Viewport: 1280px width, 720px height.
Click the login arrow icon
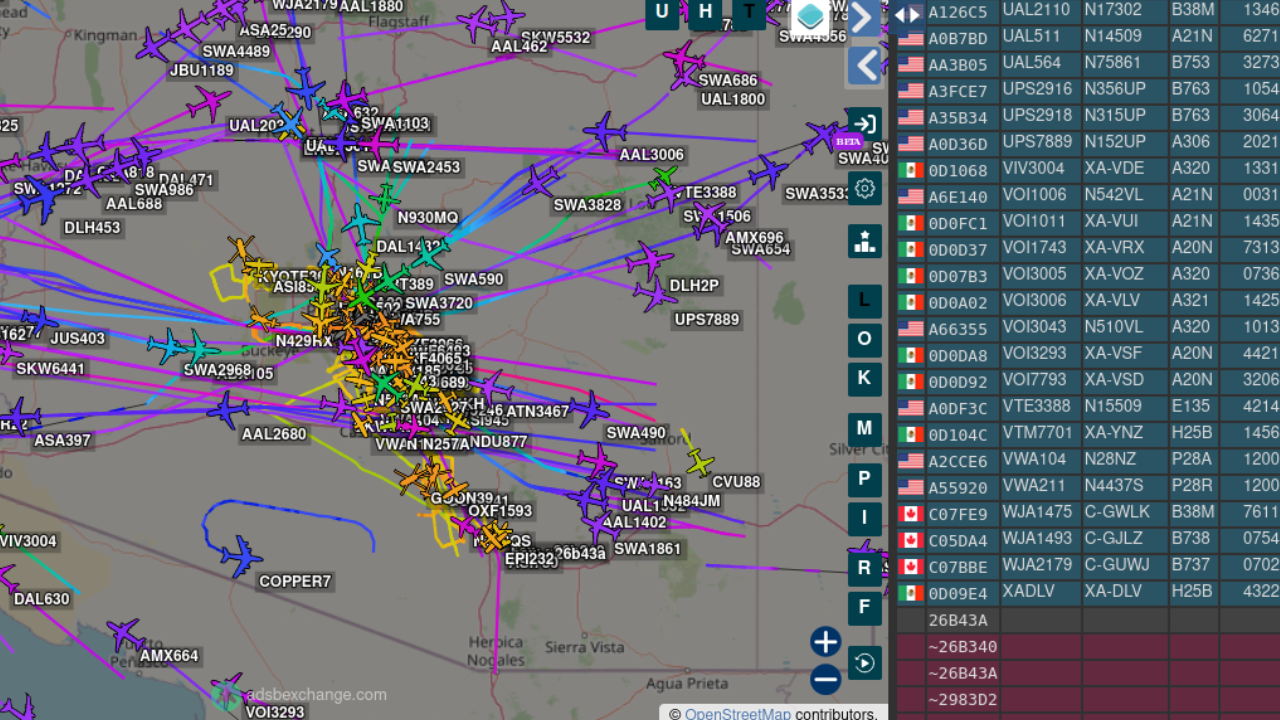click(x=865, y=124)
